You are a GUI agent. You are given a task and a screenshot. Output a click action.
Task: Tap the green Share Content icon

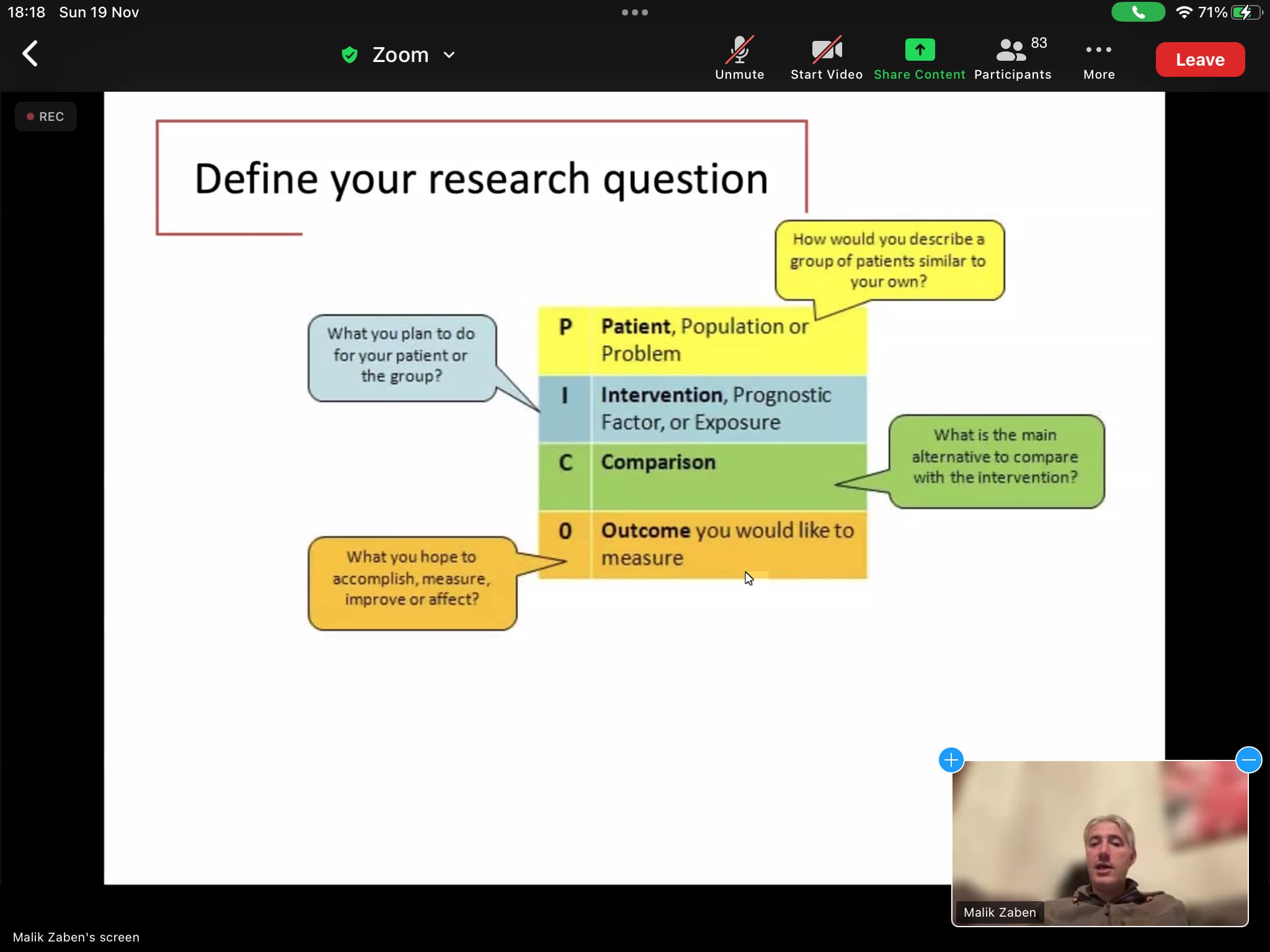pyautogui.click(x=919, y=50)
